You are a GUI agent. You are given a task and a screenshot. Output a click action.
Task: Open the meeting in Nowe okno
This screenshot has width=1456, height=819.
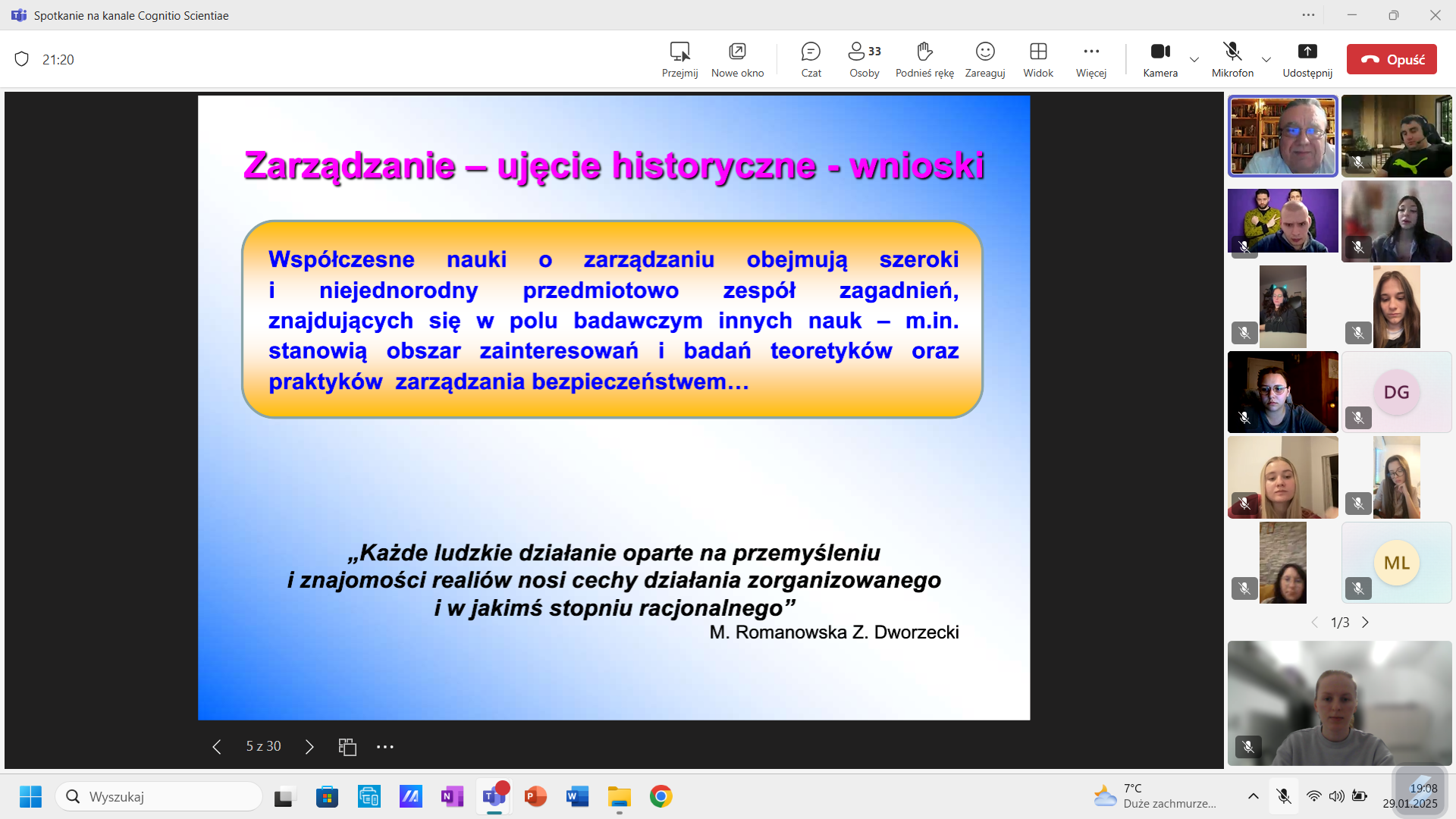pos(737,59)
